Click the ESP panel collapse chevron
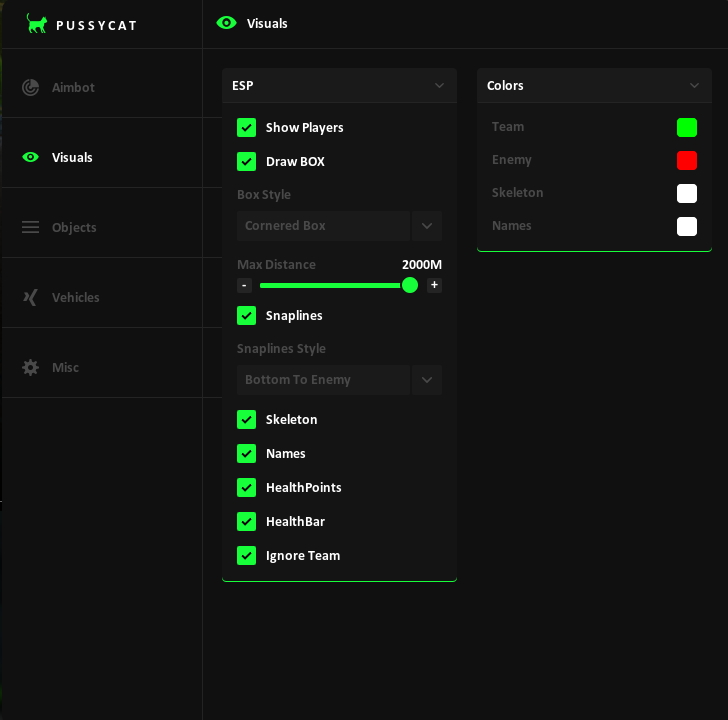 [439, 85]
